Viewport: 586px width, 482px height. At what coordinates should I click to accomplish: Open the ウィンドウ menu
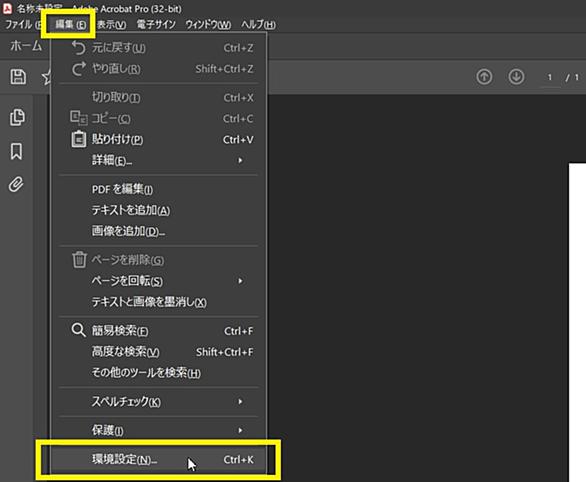(208, 25)
